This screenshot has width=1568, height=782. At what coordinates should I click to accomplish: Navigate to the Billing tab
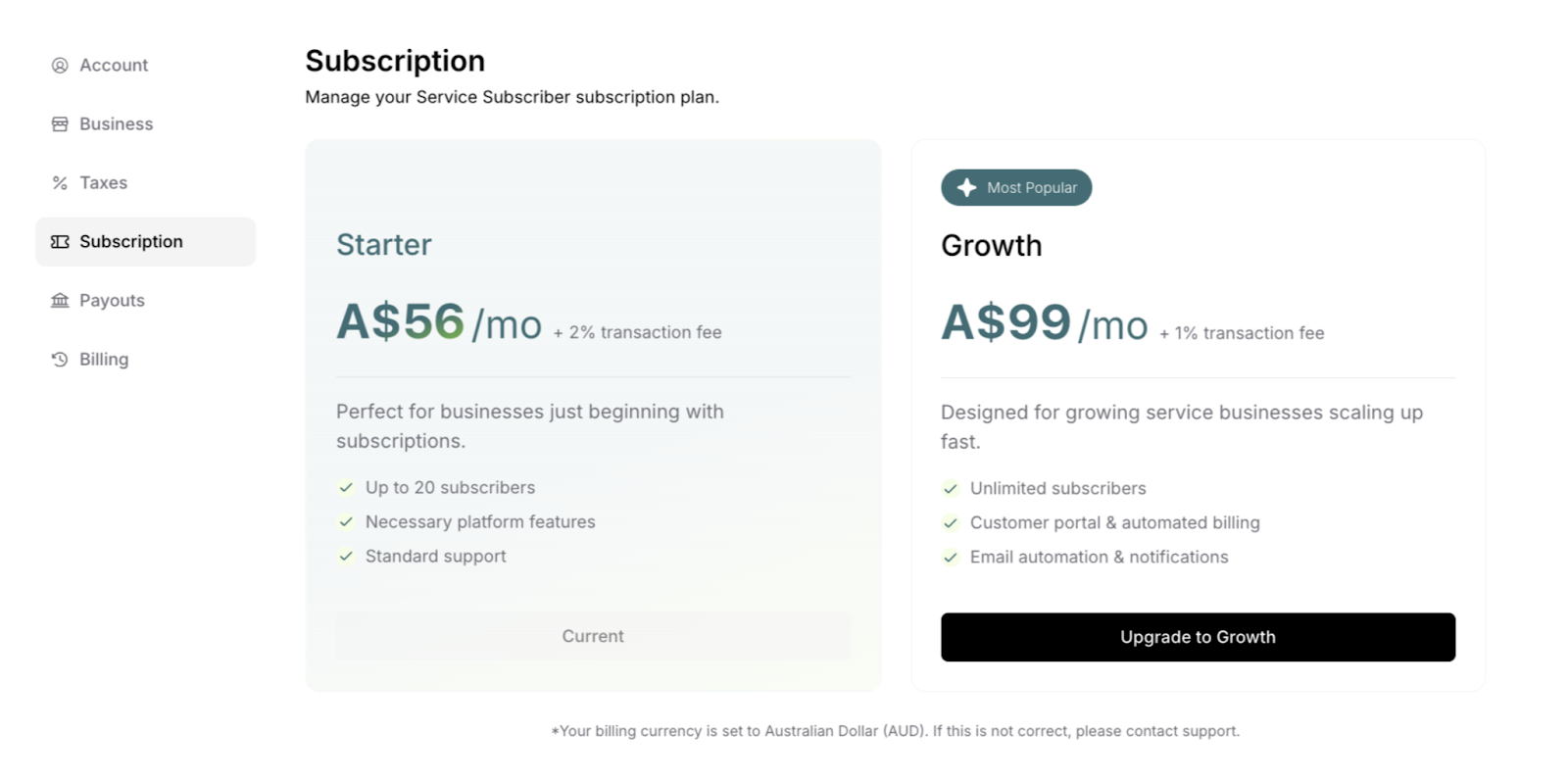point(104,360)
